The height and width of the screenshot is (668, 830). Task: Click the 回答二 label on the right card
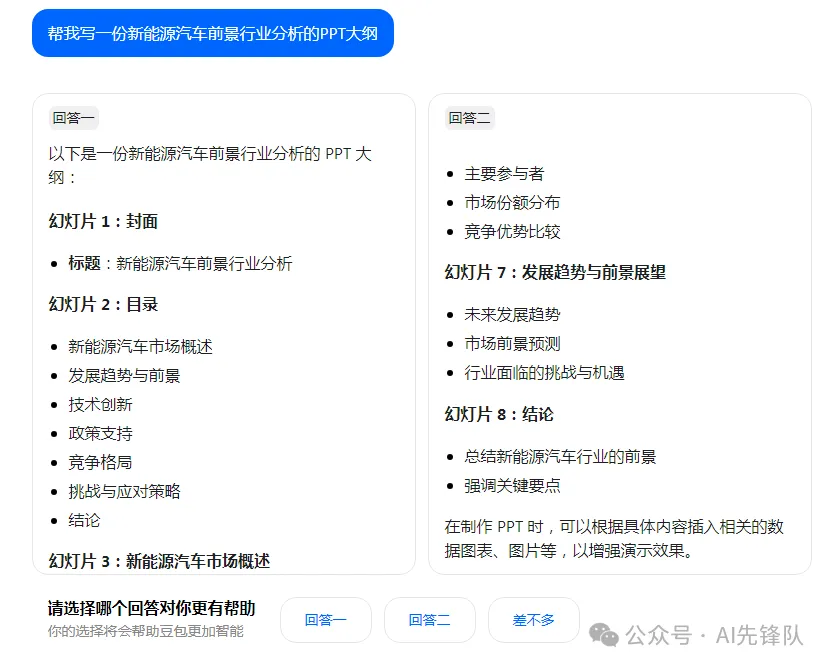(468, 117)
